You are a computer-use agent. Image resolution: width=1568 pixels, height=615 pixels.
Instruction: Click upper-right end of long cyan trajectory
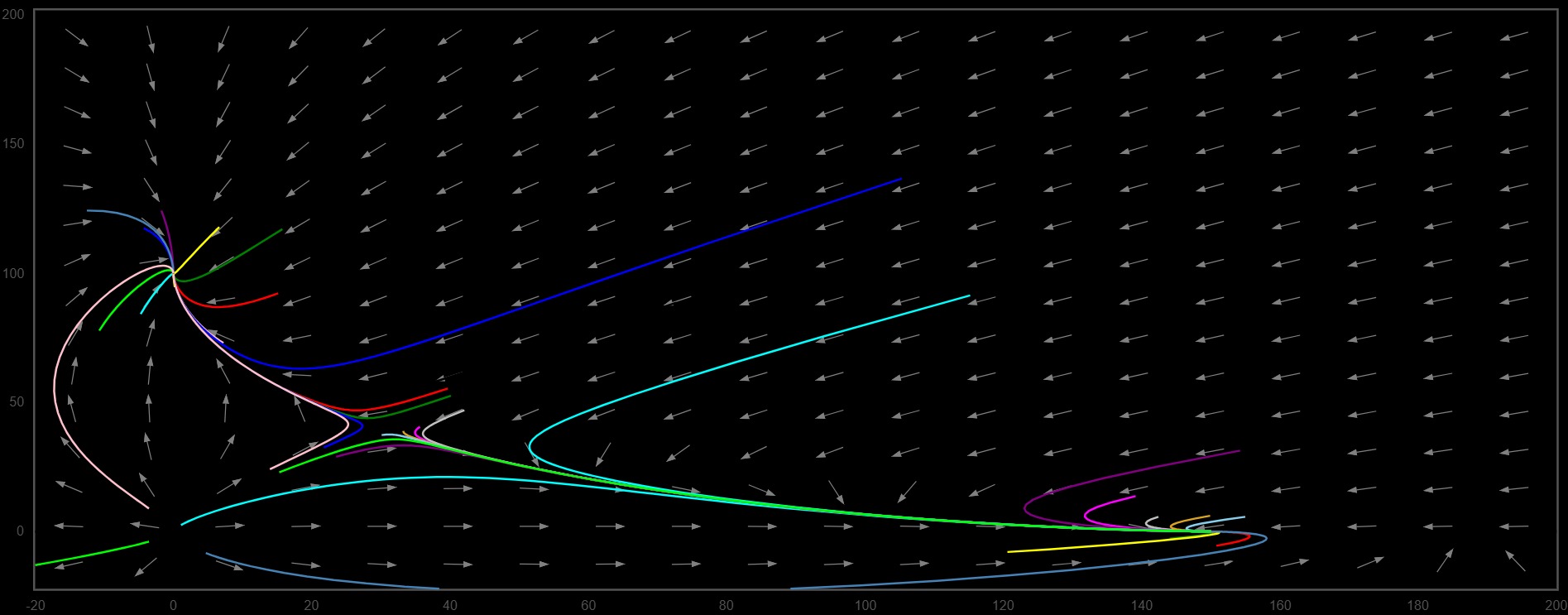pos(969,295)
